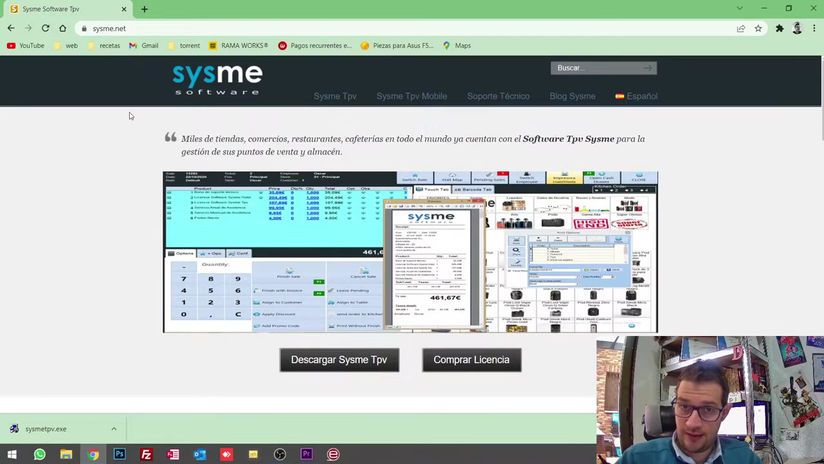Open the tab search chevron
824x464 pixels.
point(739,8)
